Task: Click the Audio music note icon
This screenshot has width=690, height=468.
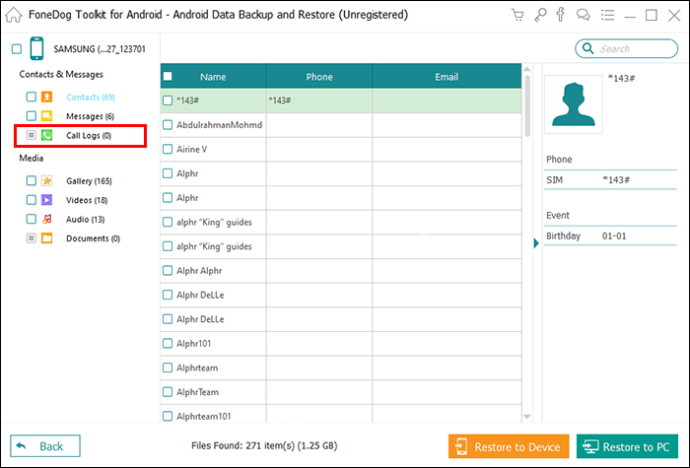Action: [x=47, y=219]
